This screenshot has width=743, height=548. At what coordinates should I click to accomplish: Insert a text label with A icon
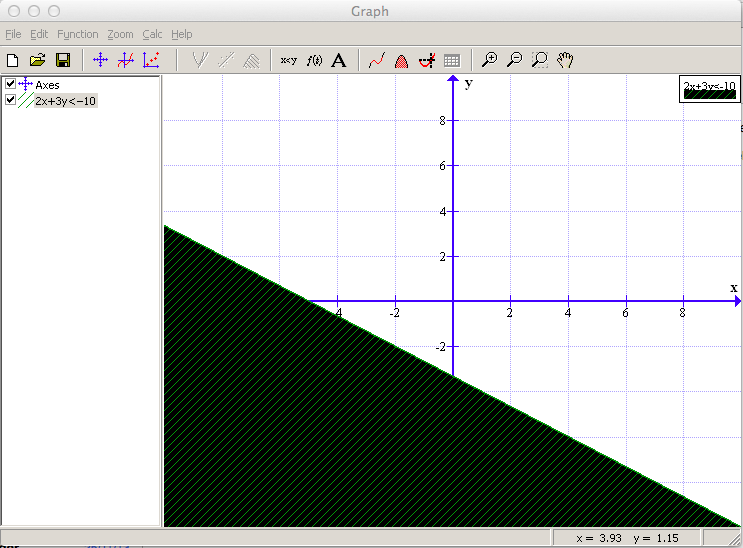[x=339, y=60]
